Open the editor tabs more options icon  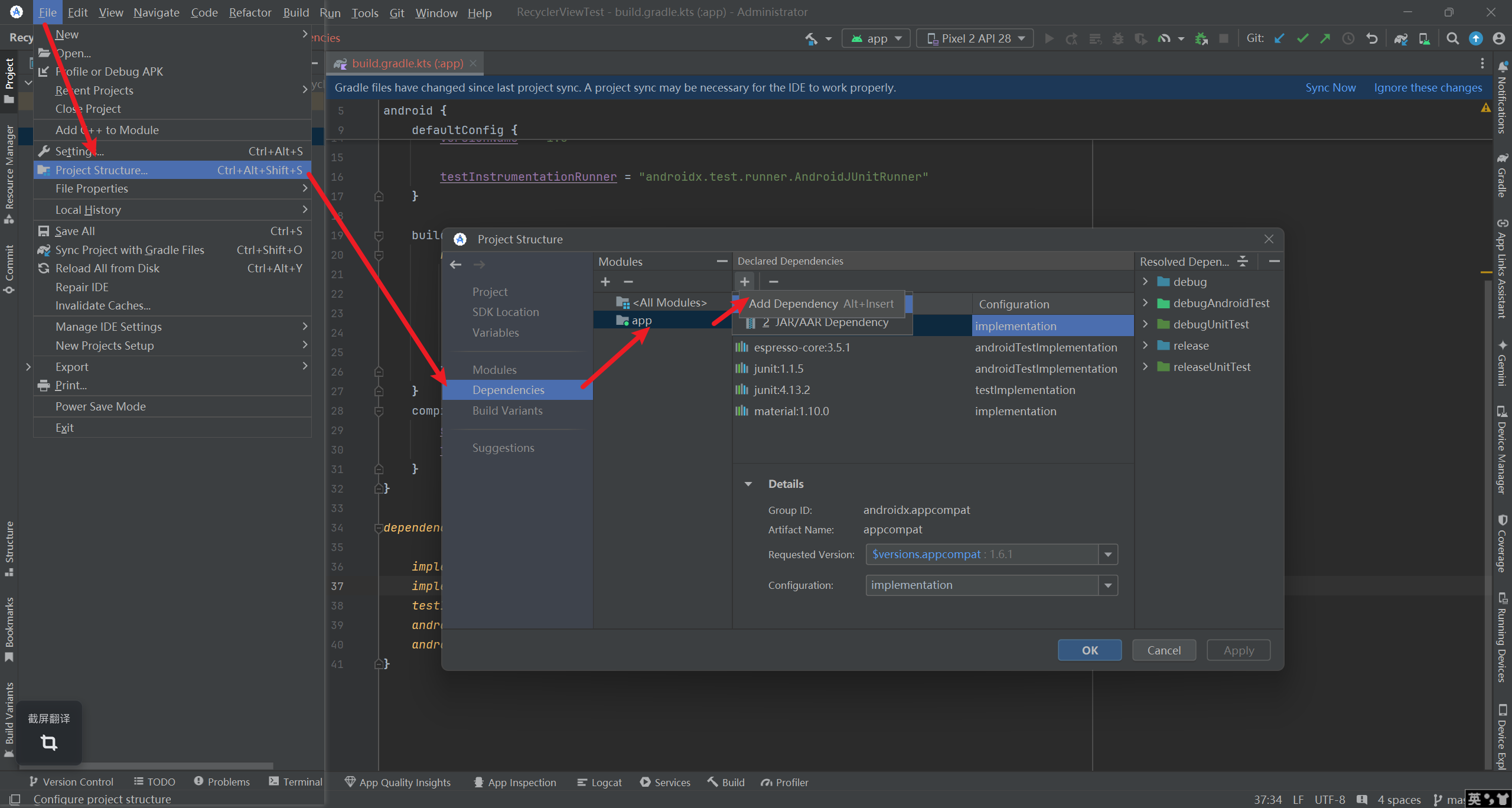coord(1482,63)
